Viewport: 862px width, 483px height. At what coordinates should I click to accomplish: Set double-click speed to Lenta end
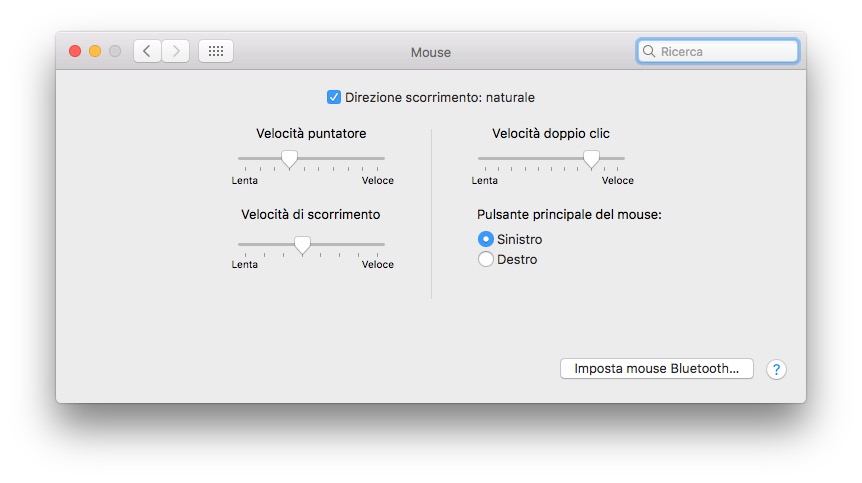[480, 158]
